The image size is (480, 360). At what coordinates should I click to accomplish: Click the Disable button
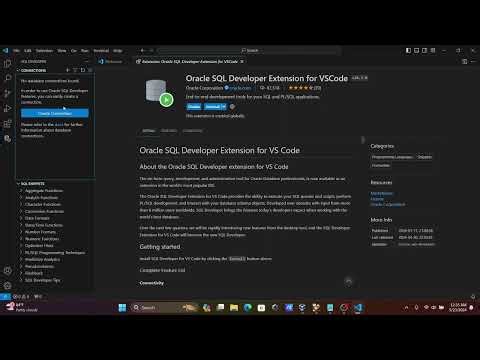(x=194, y=107)
